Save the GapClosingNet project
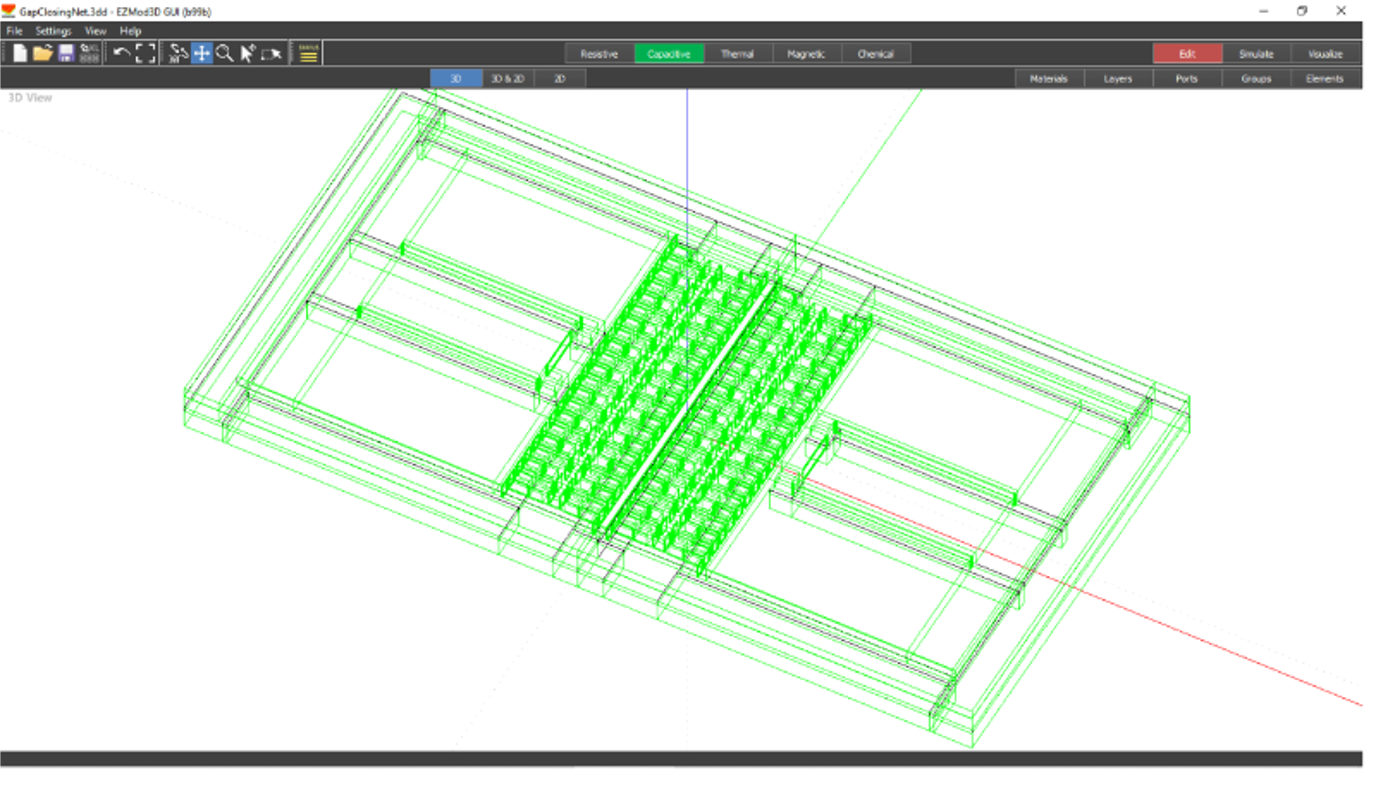The image size is (1384, 788). click(x=66, y=53)
